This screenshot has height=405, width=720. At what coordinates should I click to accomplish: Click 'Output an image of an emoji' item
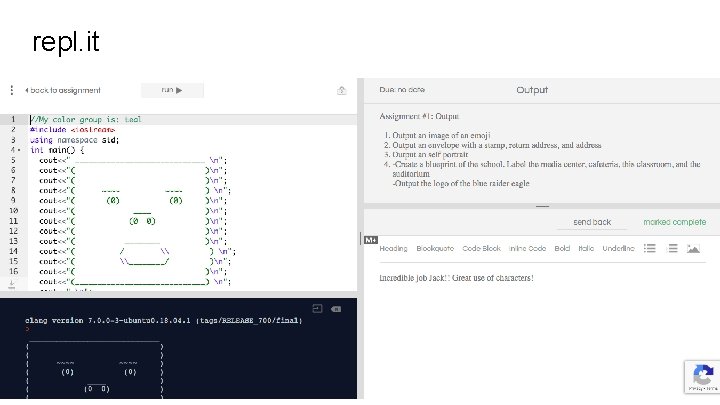coord(441,135)
